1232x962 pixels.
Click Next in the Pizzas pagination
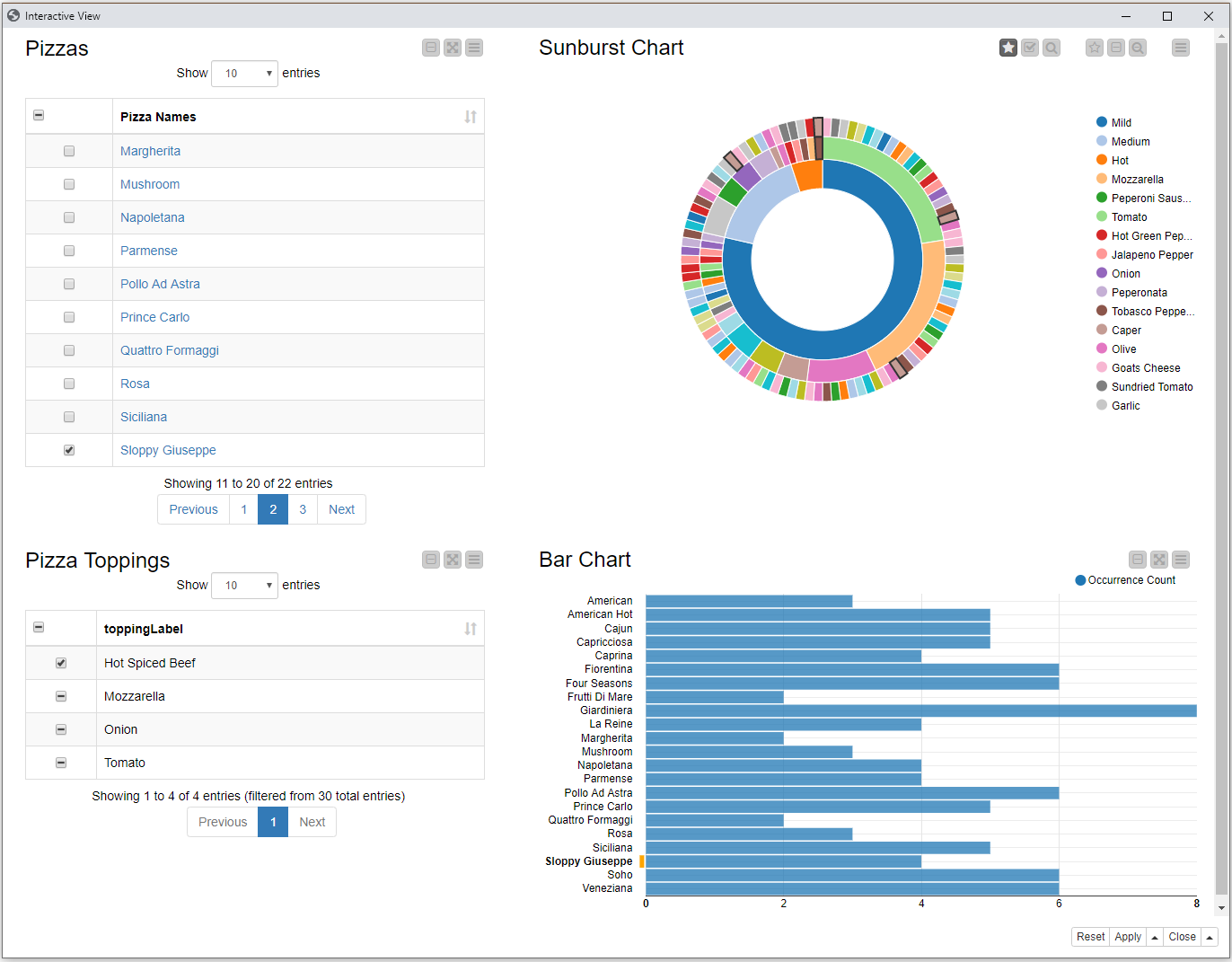click(341, 509)
